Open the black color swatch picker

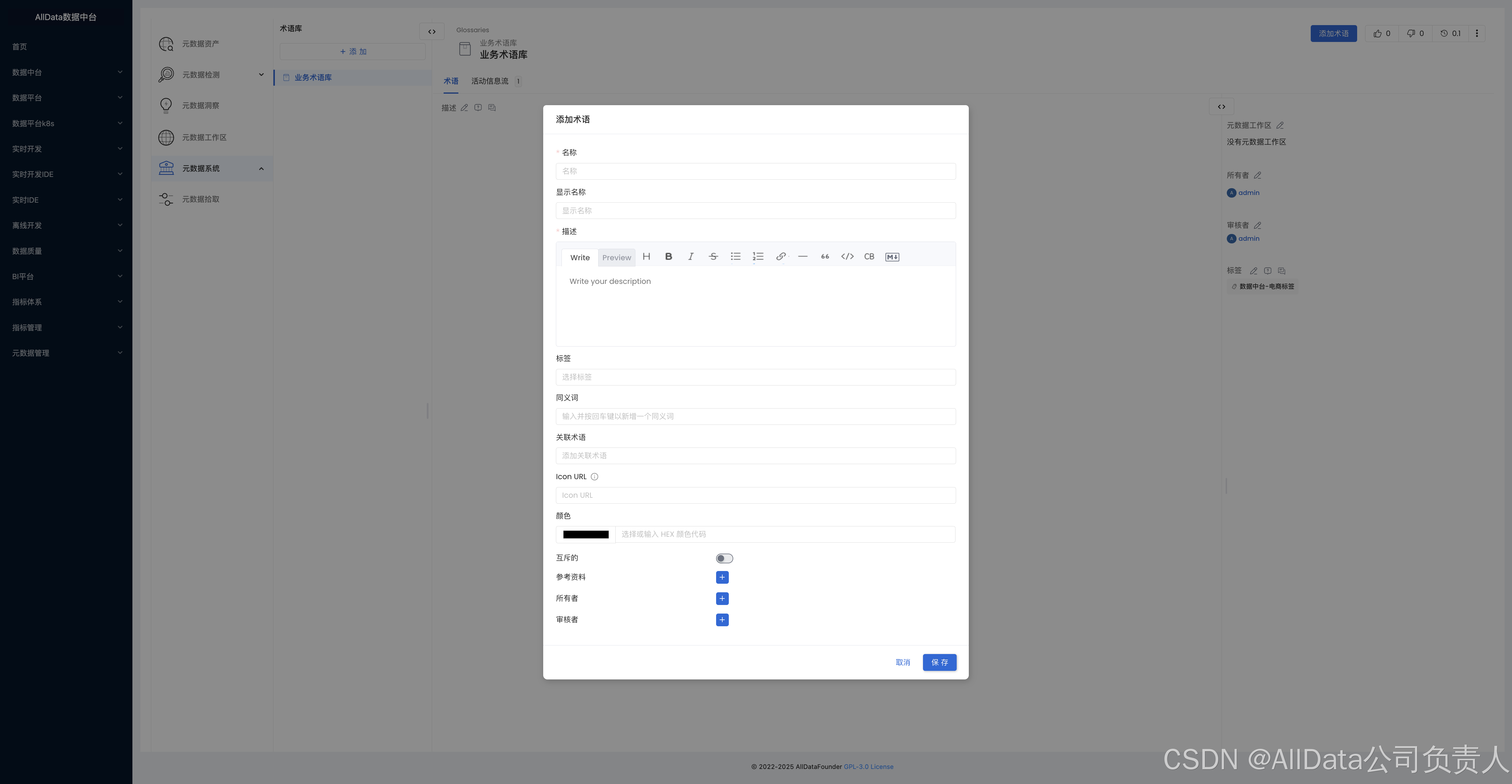585,534
